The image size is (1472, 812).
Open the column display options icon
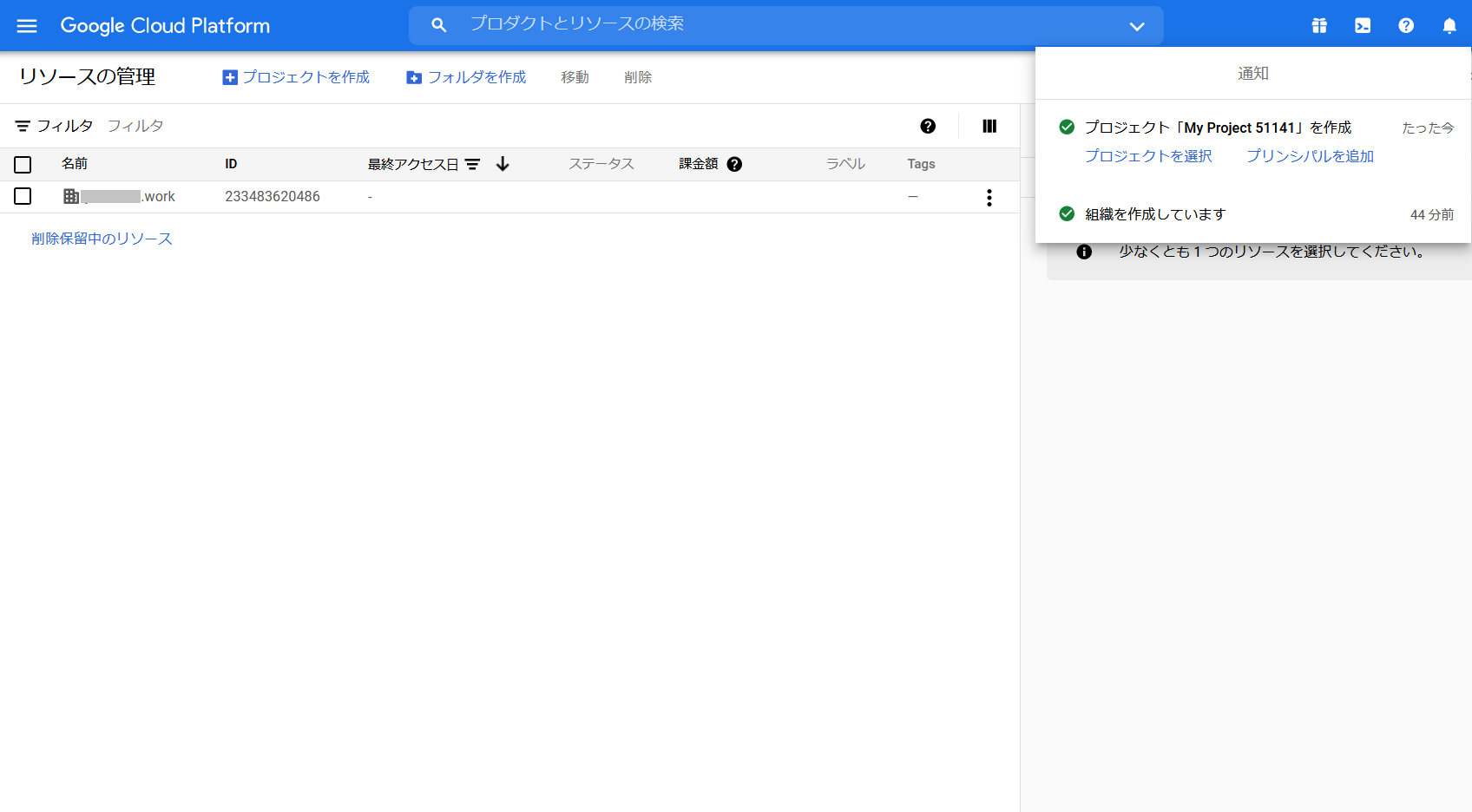click(989, 127)
